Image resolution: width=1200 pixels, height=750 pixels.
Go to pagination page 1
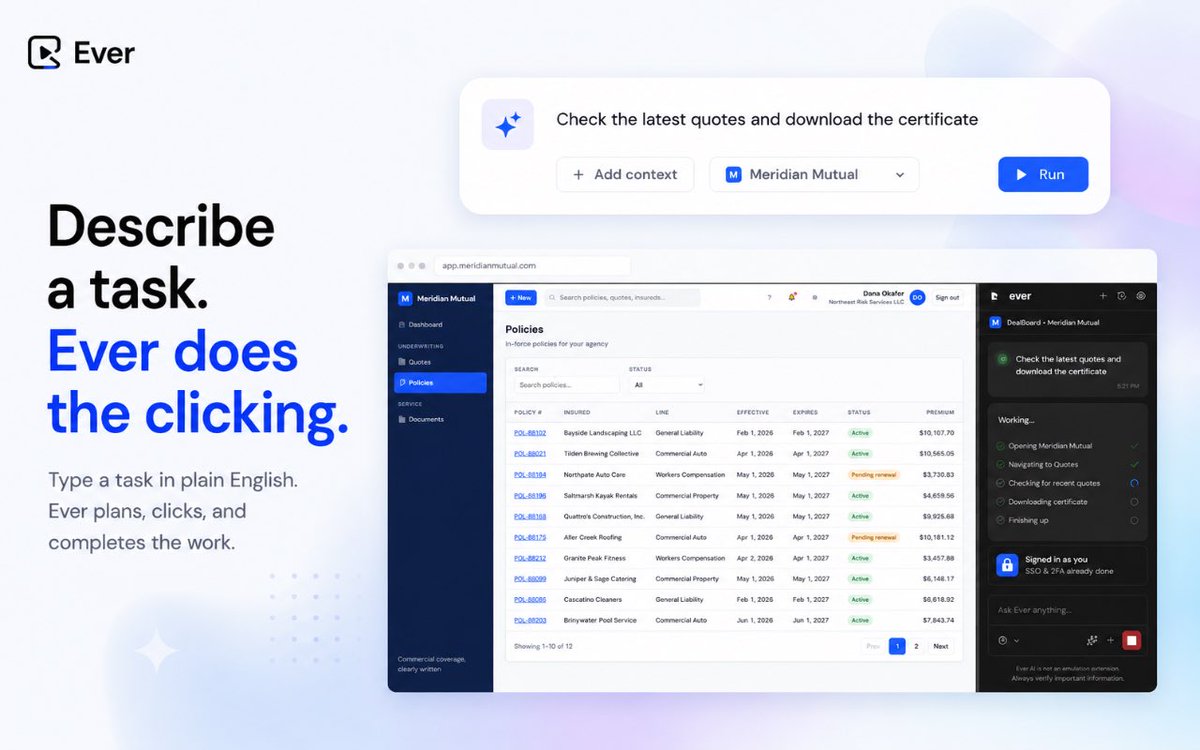point(897,647)
